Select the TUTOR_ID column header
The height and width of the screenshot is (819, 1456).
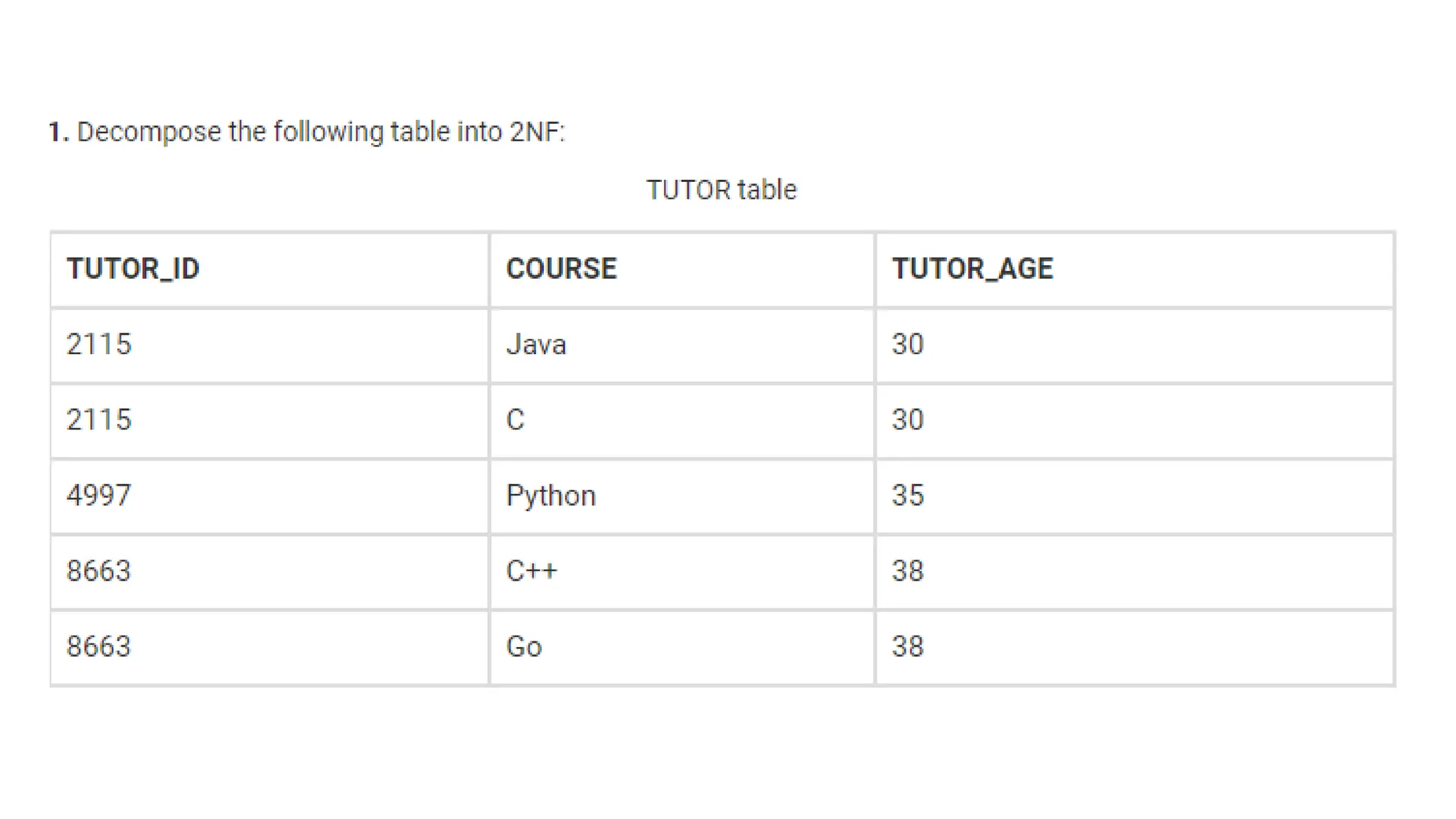pos(133,269)
